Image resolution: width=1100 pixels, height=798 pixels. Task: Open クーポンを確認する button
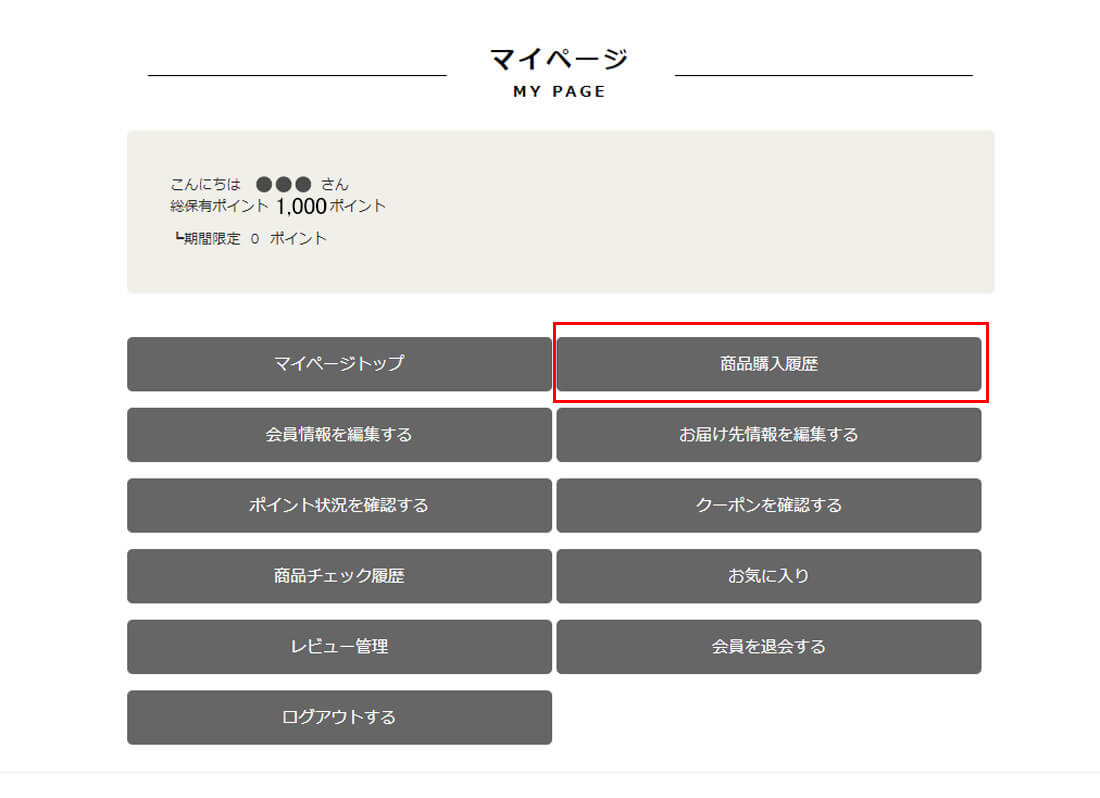pos(769,506)
